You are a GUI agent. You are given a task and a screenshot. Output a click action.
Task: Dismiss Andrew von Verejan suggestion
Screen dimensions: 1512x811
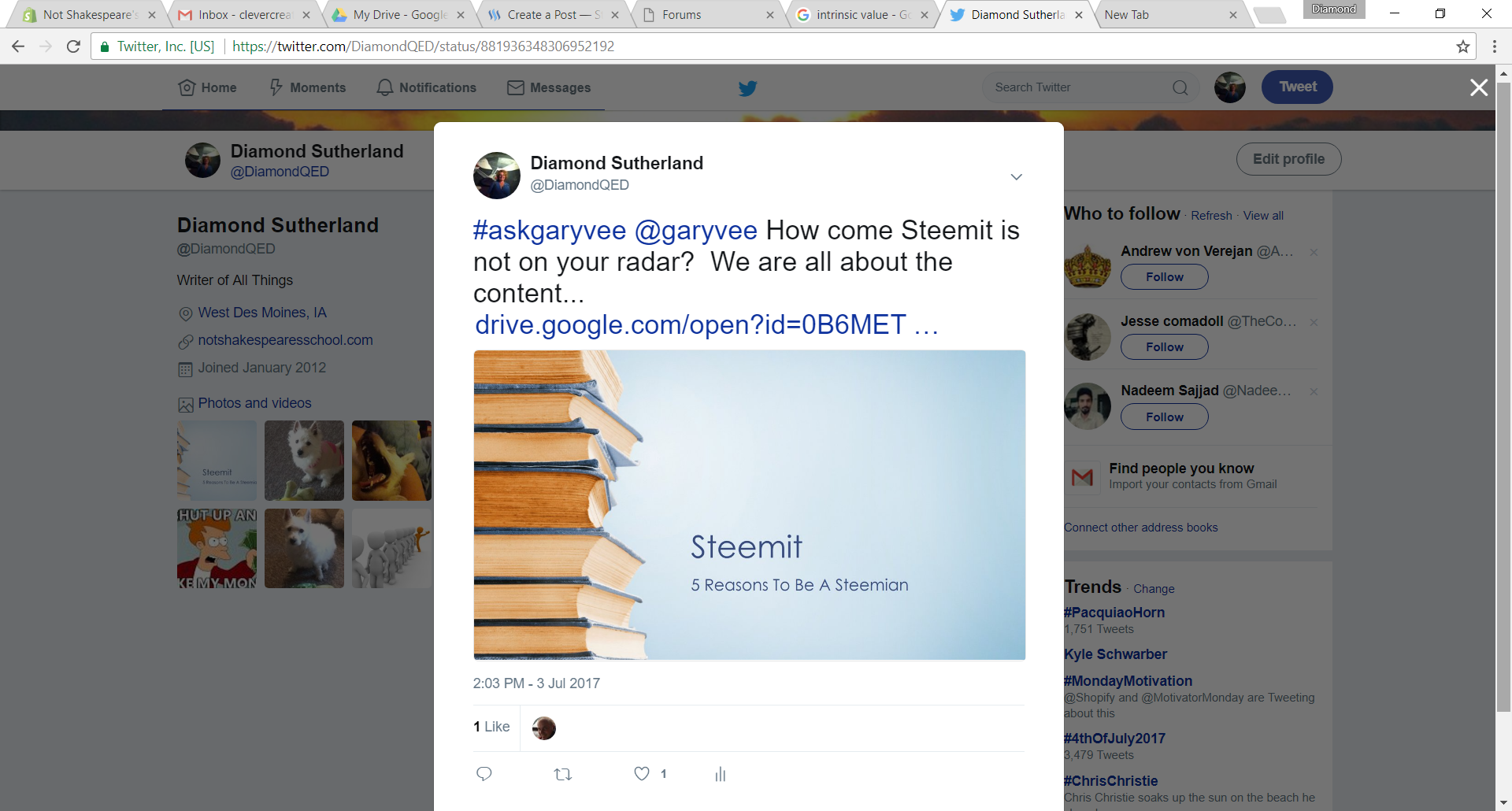(1314, 252)
